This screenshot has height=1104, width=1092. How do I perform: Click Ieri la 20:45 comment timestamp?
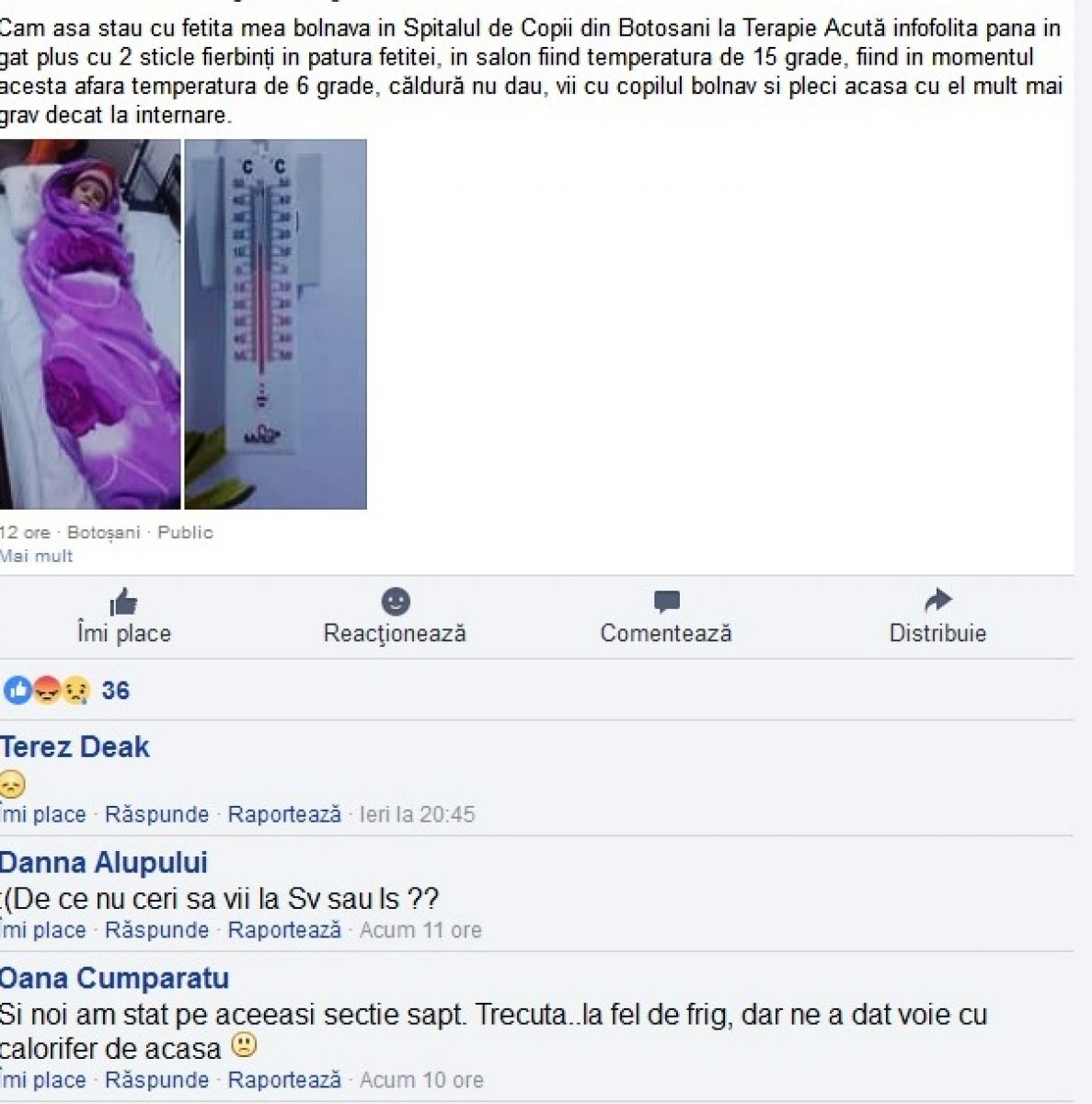(418, 814)
